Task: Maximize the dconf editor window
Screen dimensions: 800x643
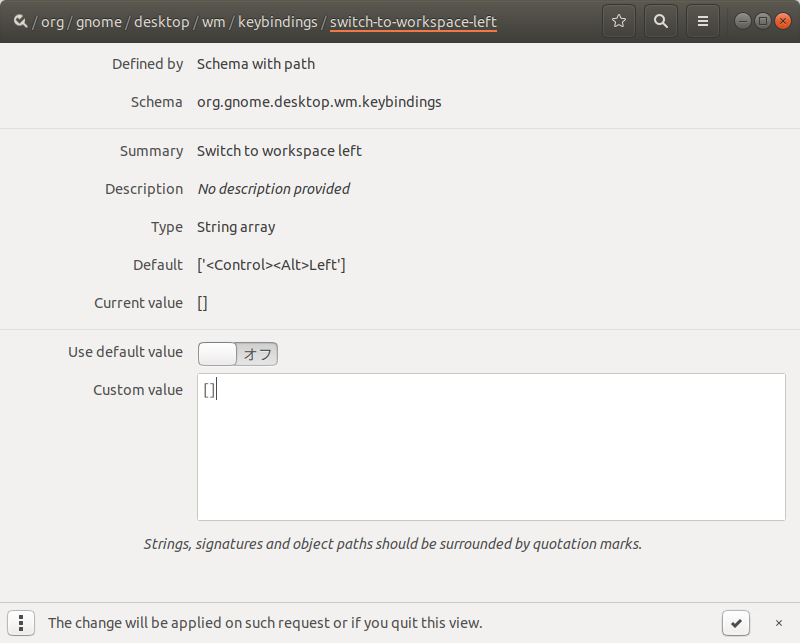Action: coord(763,21)
